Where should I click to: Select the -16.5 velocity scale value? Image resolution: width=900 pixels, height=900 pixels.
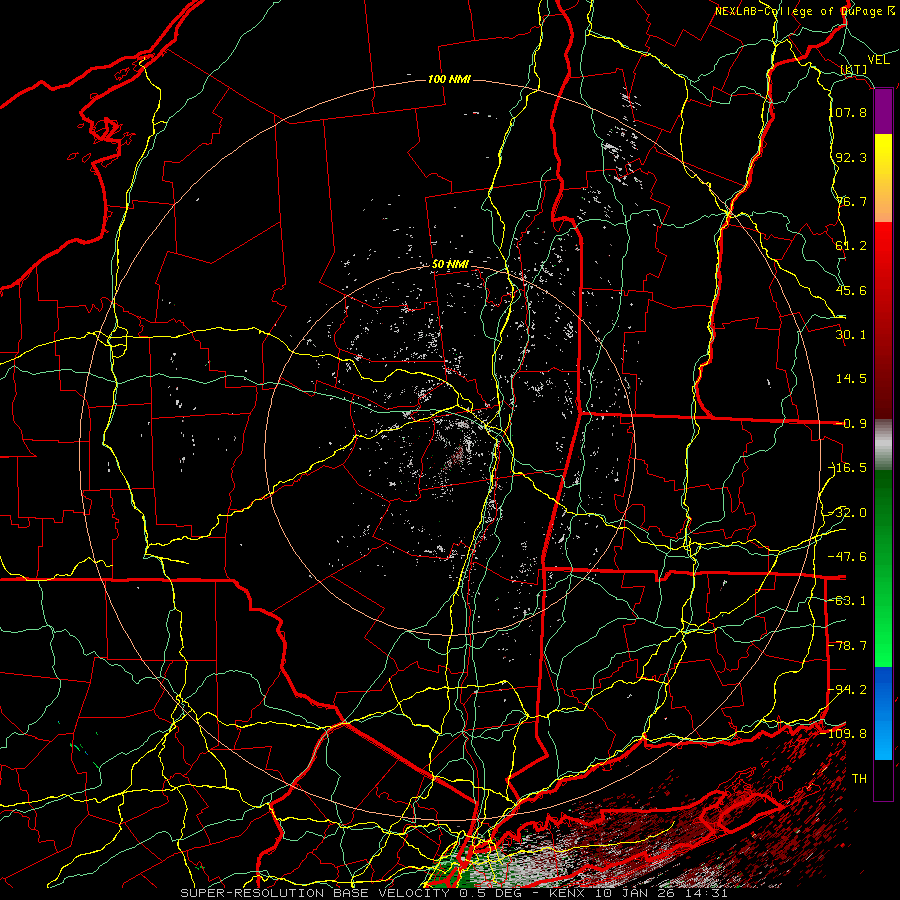(x=848, y=468)
